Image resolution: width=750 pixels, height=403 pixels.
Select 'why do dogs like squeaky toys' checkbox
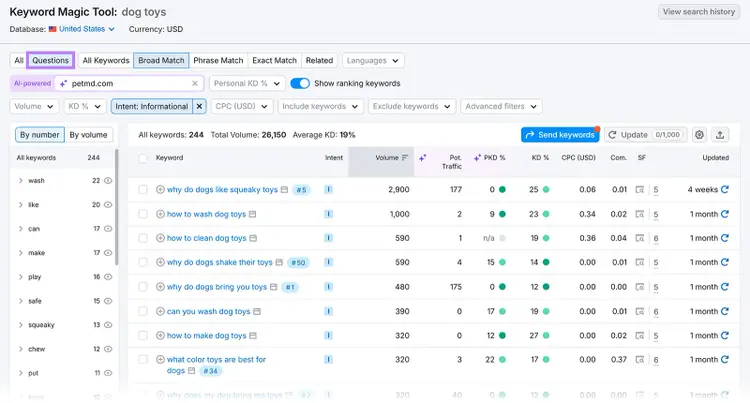[x=143, y=189]
